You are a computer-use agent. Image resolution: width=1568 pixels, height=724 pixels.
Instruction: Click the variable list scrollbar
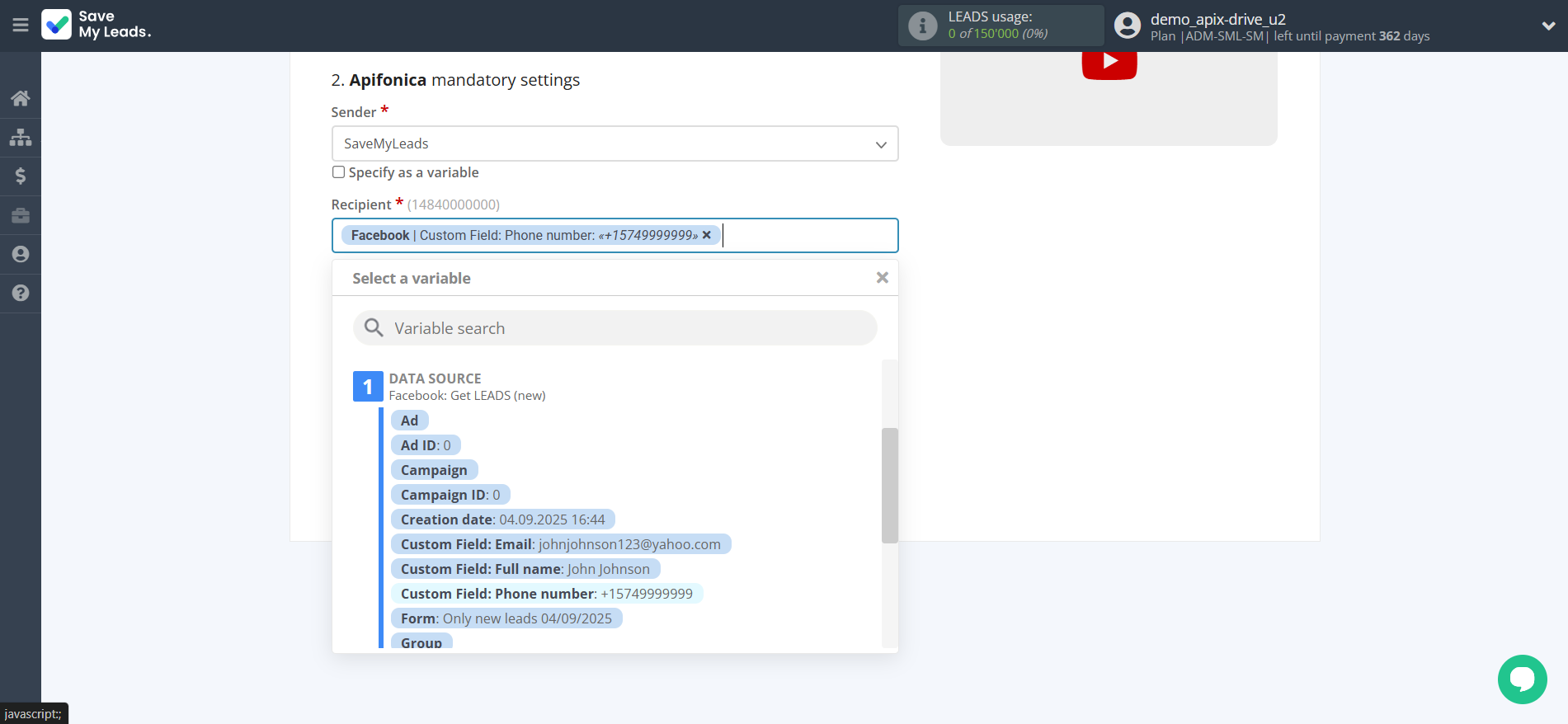889,485
